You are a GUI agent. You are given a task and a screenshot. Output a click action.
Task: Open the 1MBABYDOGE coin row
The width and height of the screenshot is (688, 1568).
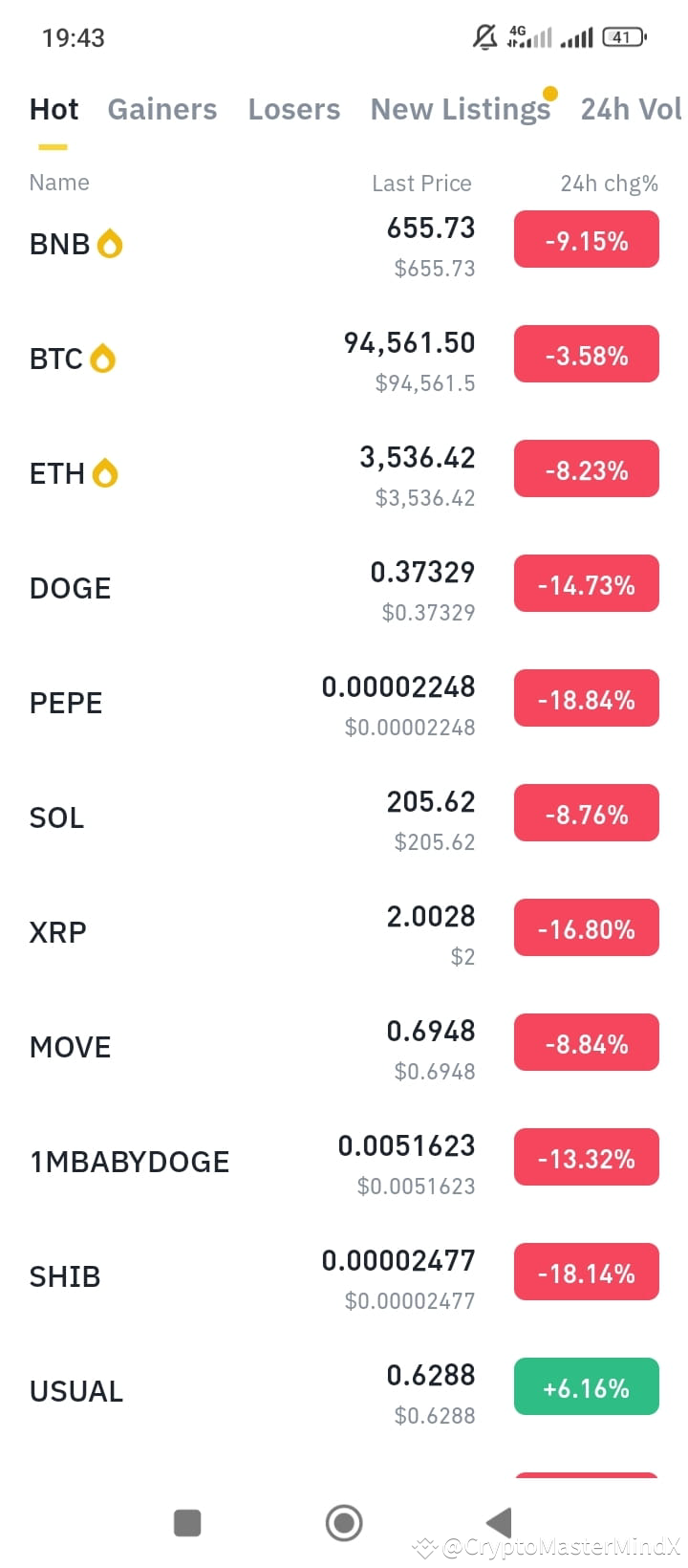[344, 1163]
